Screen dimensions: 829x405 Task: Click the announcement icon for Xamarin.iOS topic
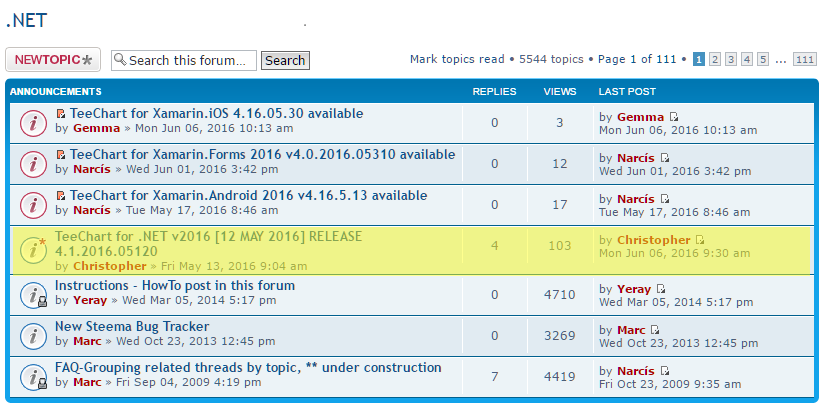(33, 124)
